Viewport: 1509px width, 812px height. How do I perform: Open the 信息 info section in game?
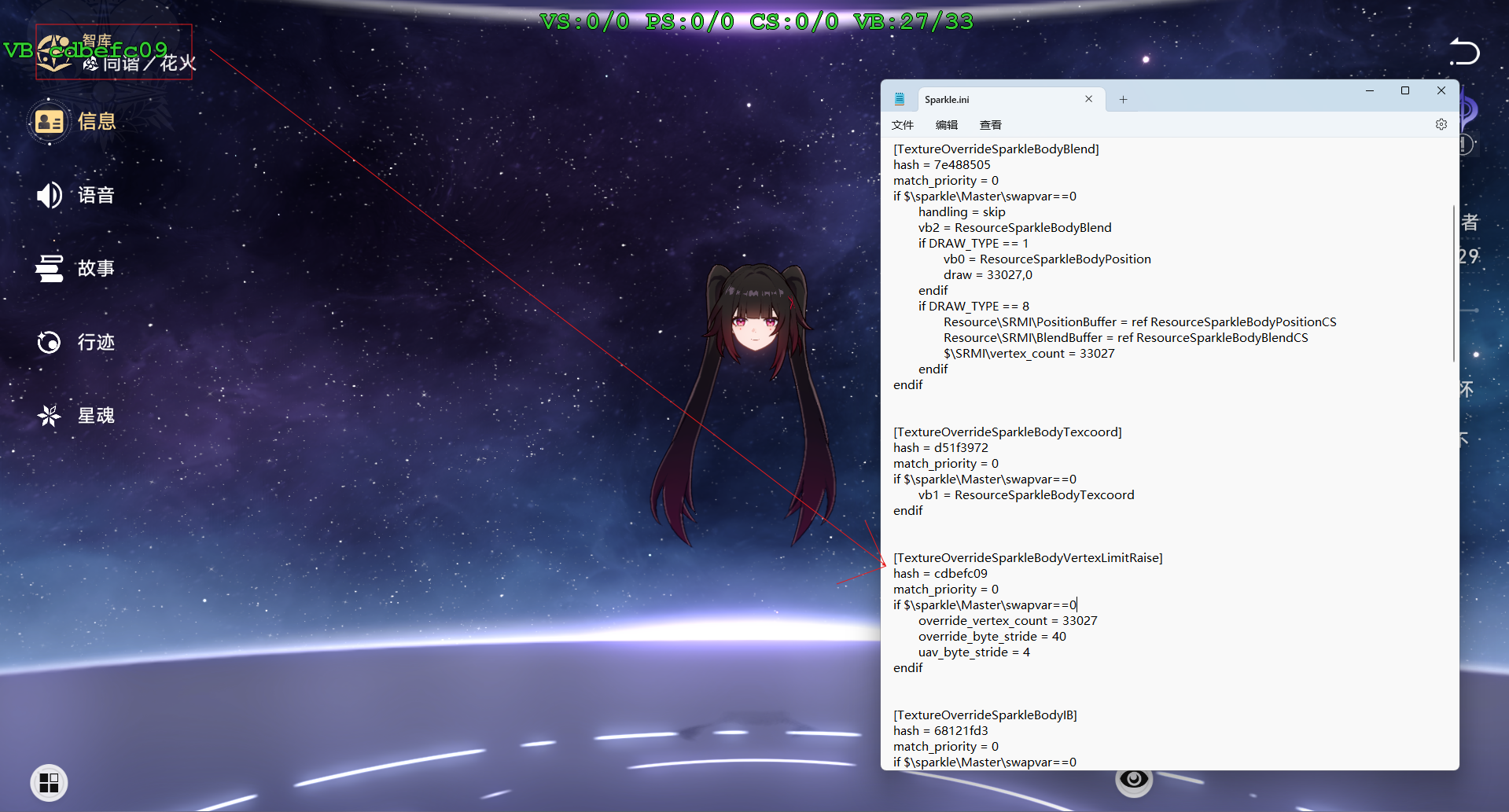click(x=74, y=122)
